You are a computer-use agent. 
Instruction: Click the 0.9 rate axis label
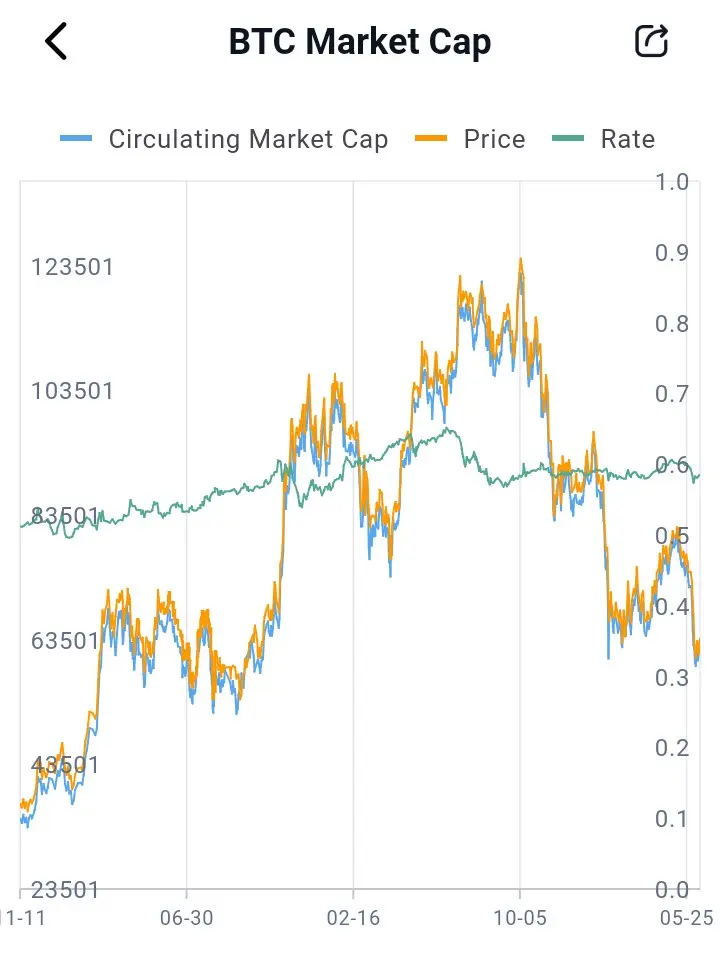[x=672, y=253]
